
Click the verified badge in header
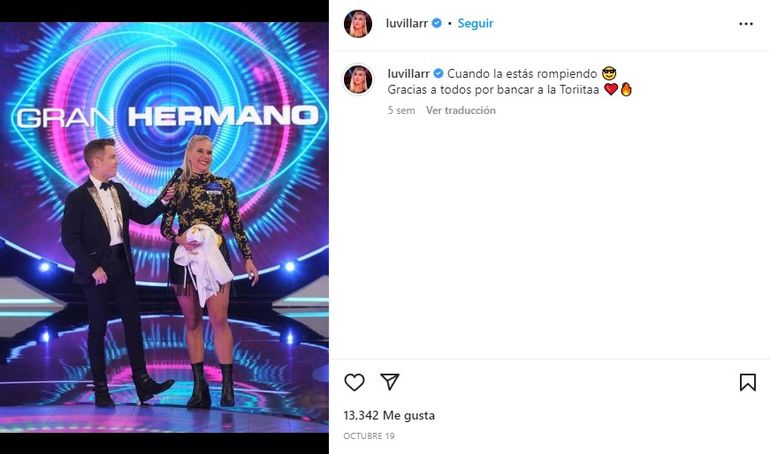pos(436,23)
